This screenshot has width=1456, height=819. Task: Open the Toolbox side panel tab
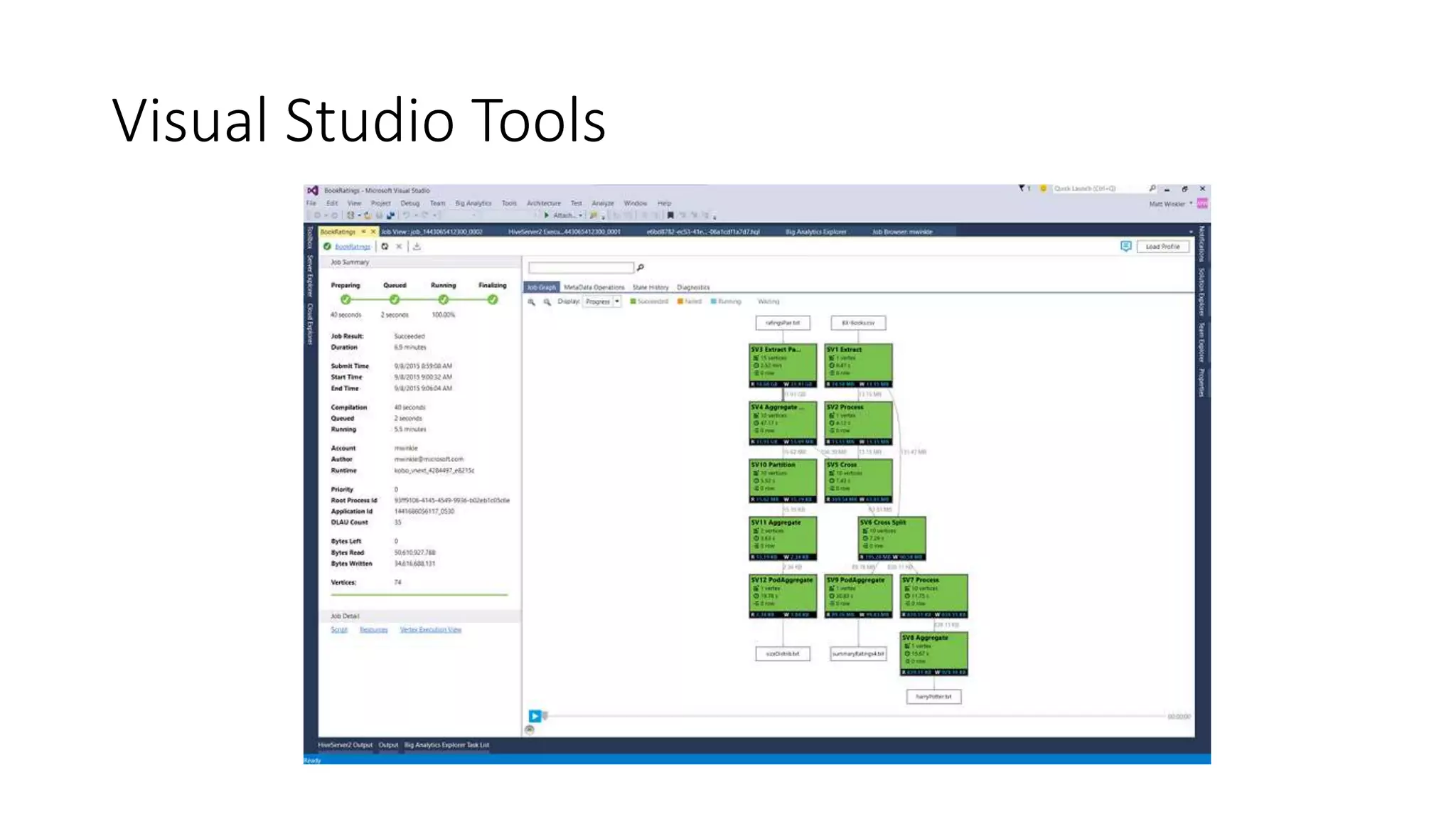pos(310,237)
